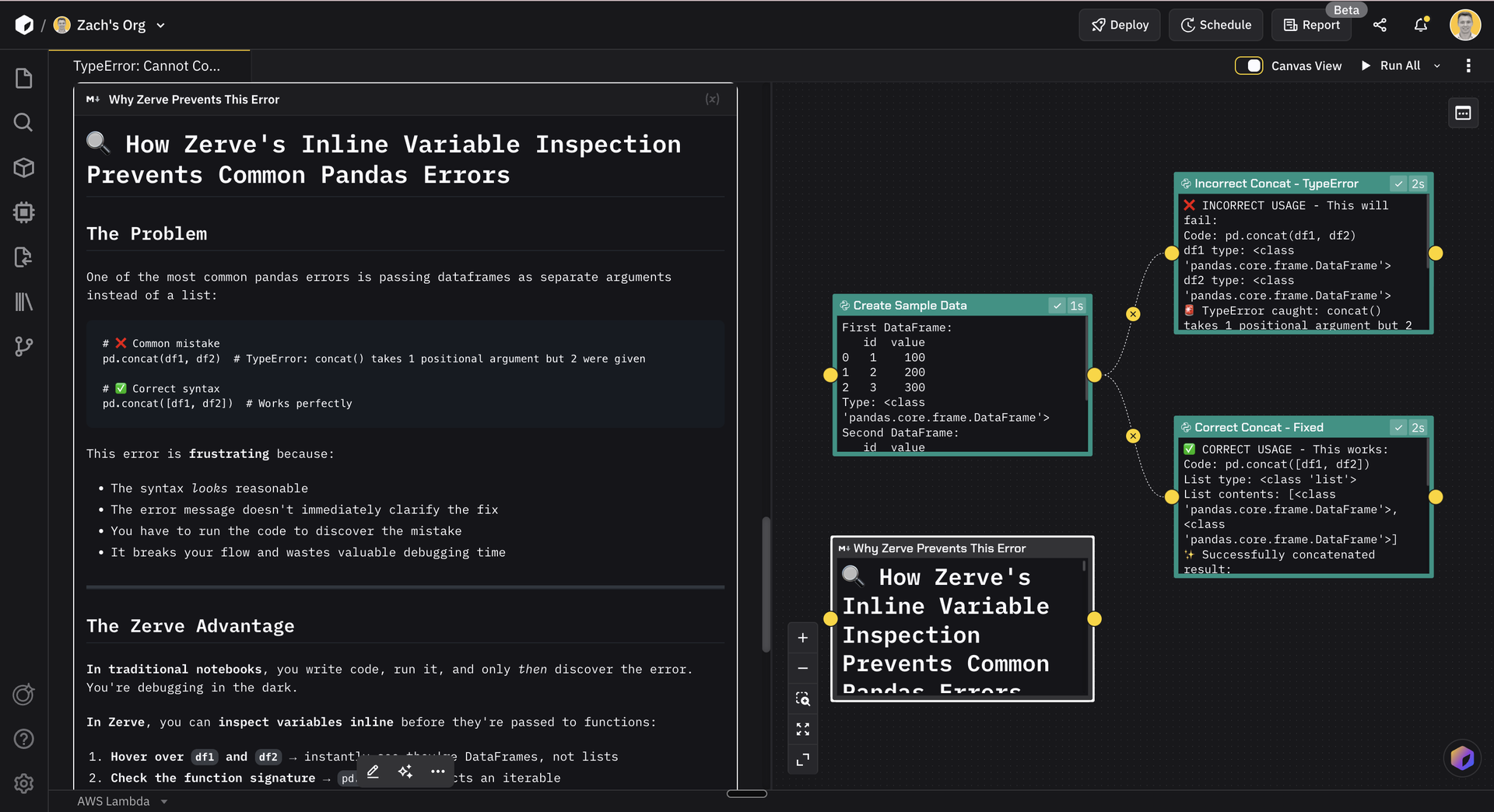Toggle Canvas View off

click(1249, 65)
